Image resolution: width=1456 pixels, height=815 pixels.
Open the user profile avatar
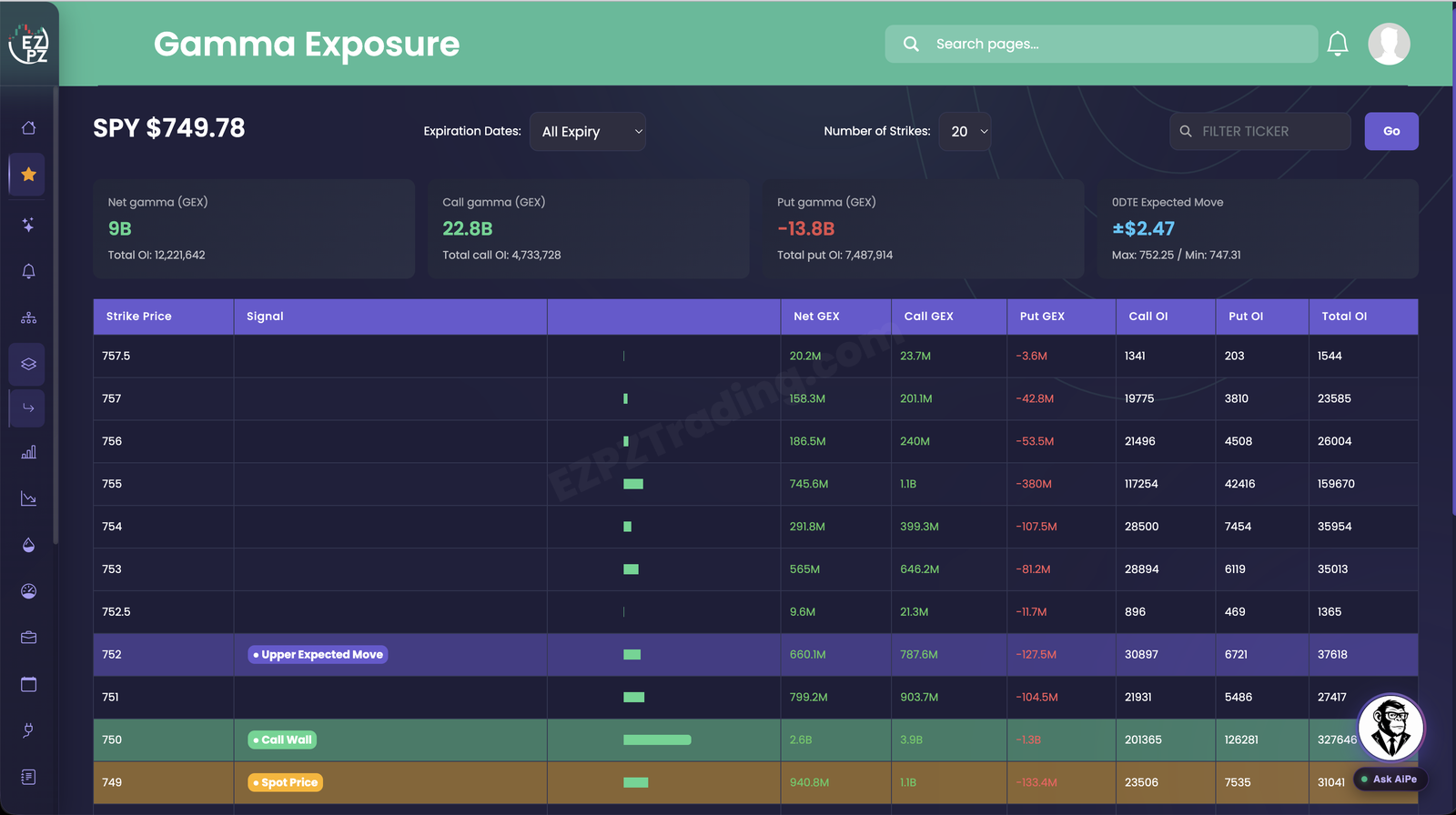click(x=1389, y=44)
